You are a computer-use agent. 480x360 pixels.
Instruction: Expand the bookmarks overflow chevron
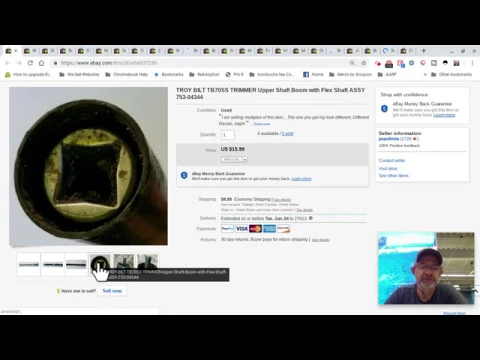coord(425,74)
